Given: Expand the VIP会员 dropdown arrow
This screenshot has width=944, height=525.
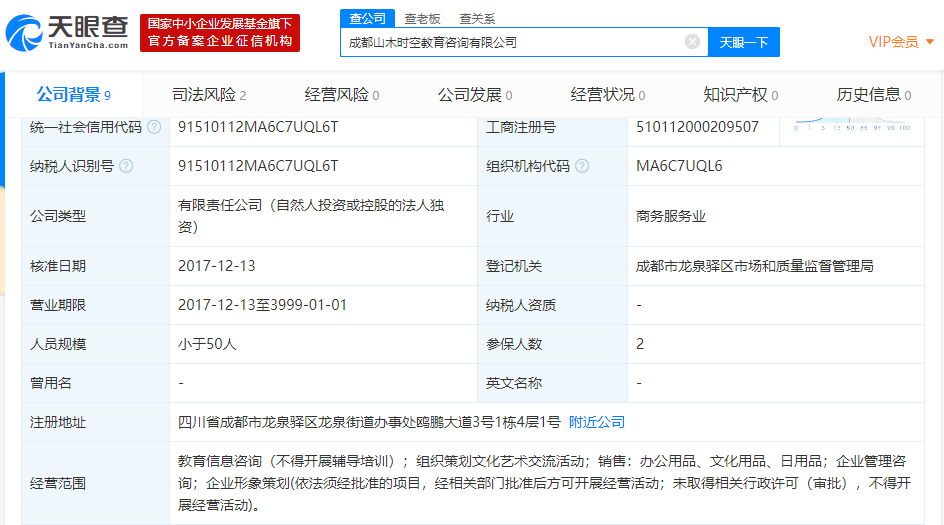Looking at the screenshot, I should click(930, 42).
